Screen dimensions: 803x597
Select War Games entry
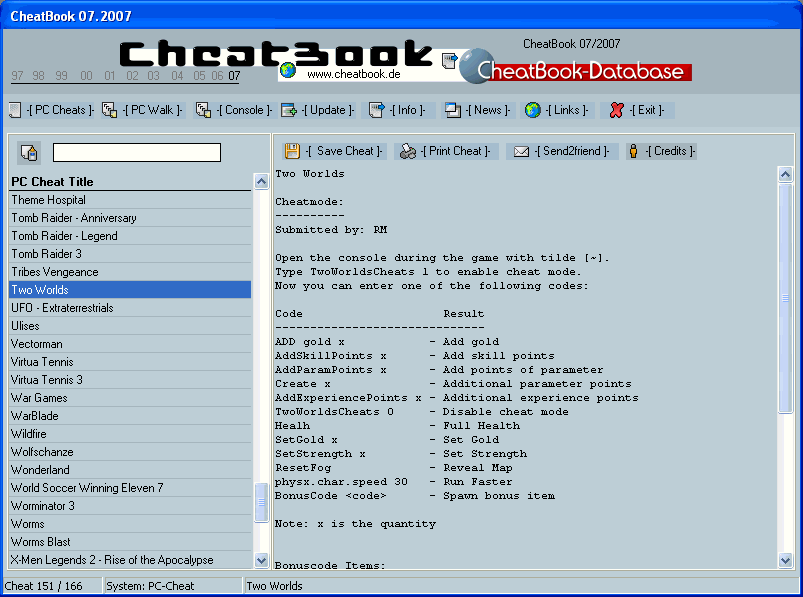pyautogui.click(x=131, y=398)
